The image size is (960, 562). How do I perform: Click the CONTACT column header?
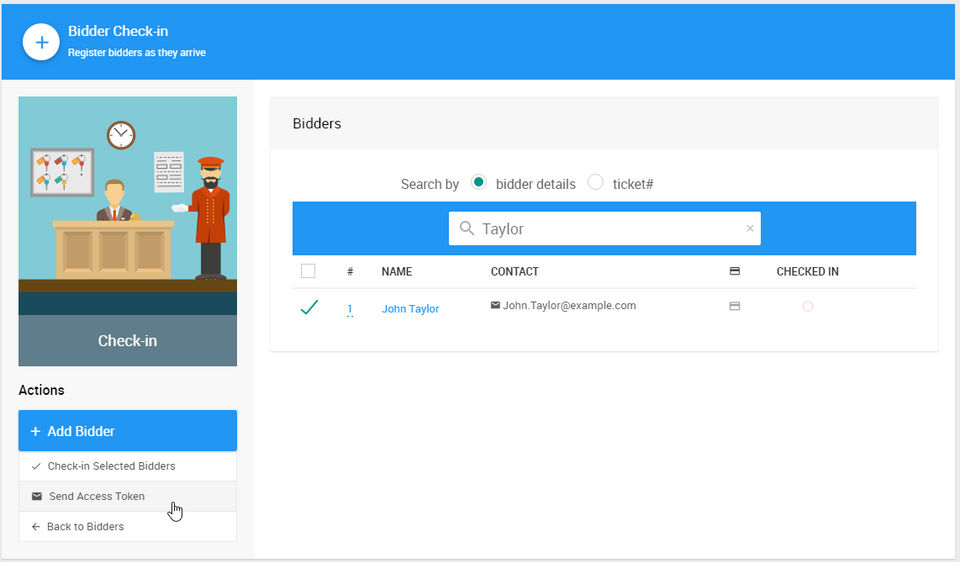tap(514, 271)
